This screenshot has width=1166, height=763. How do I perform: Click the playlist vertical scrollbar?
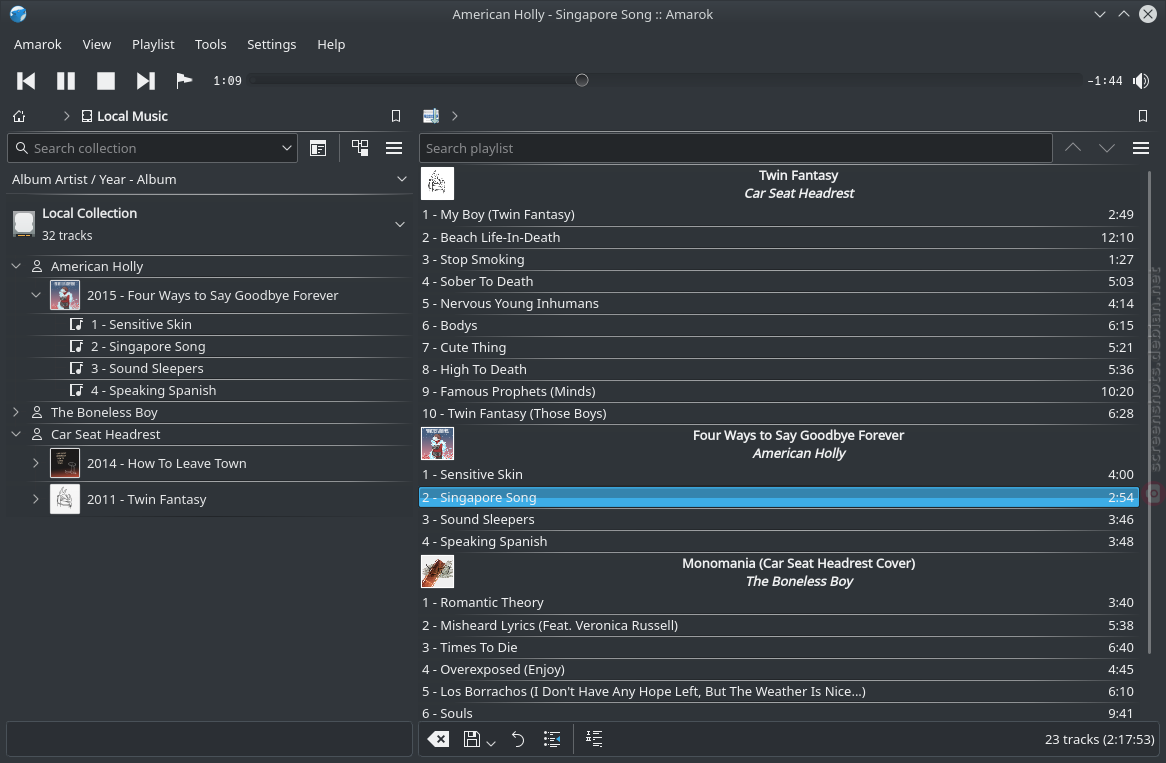coord(1150,413)
